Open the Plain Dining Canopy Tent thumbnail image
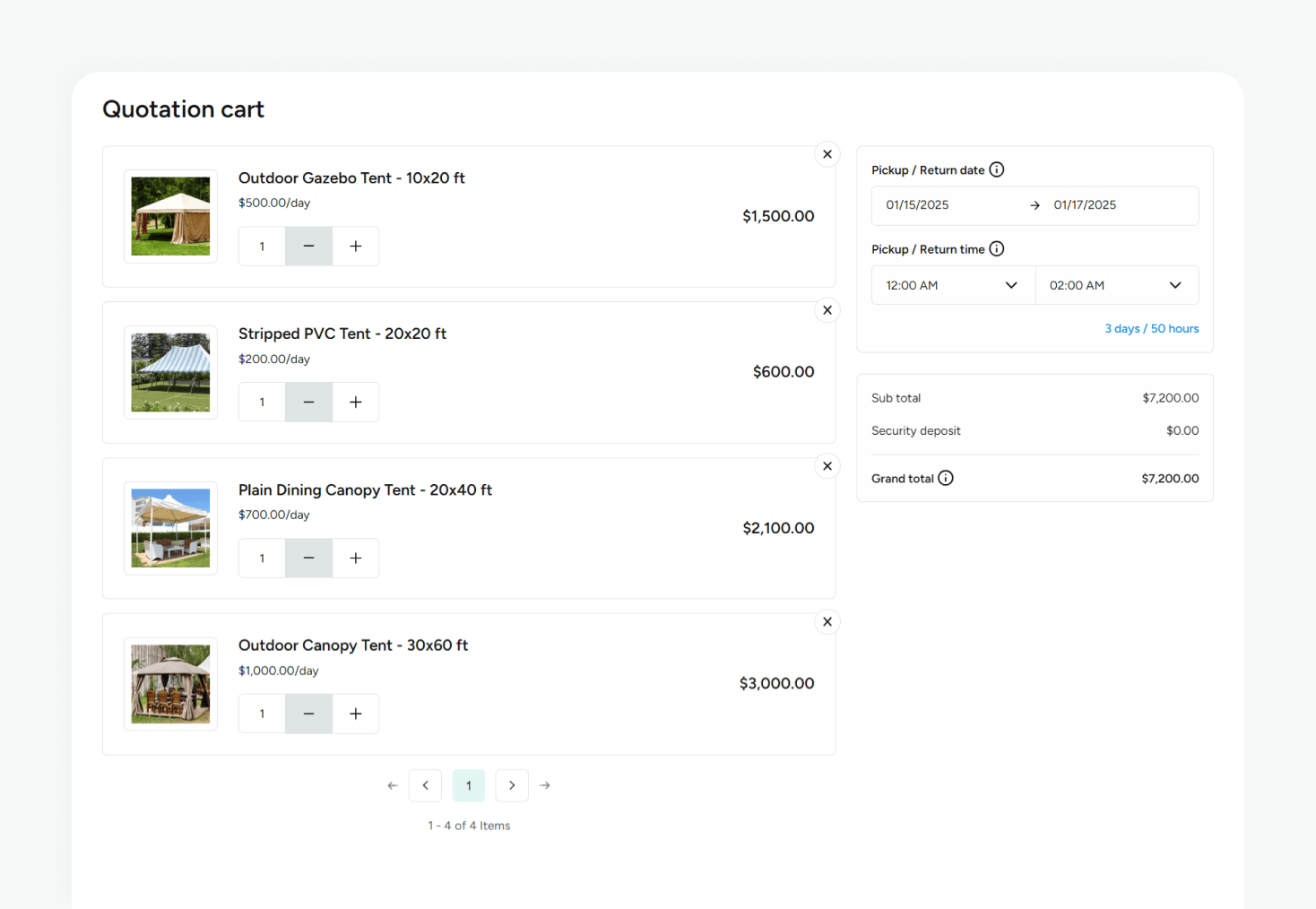This screenshot has width=1316, height=909. pos(170,528)
